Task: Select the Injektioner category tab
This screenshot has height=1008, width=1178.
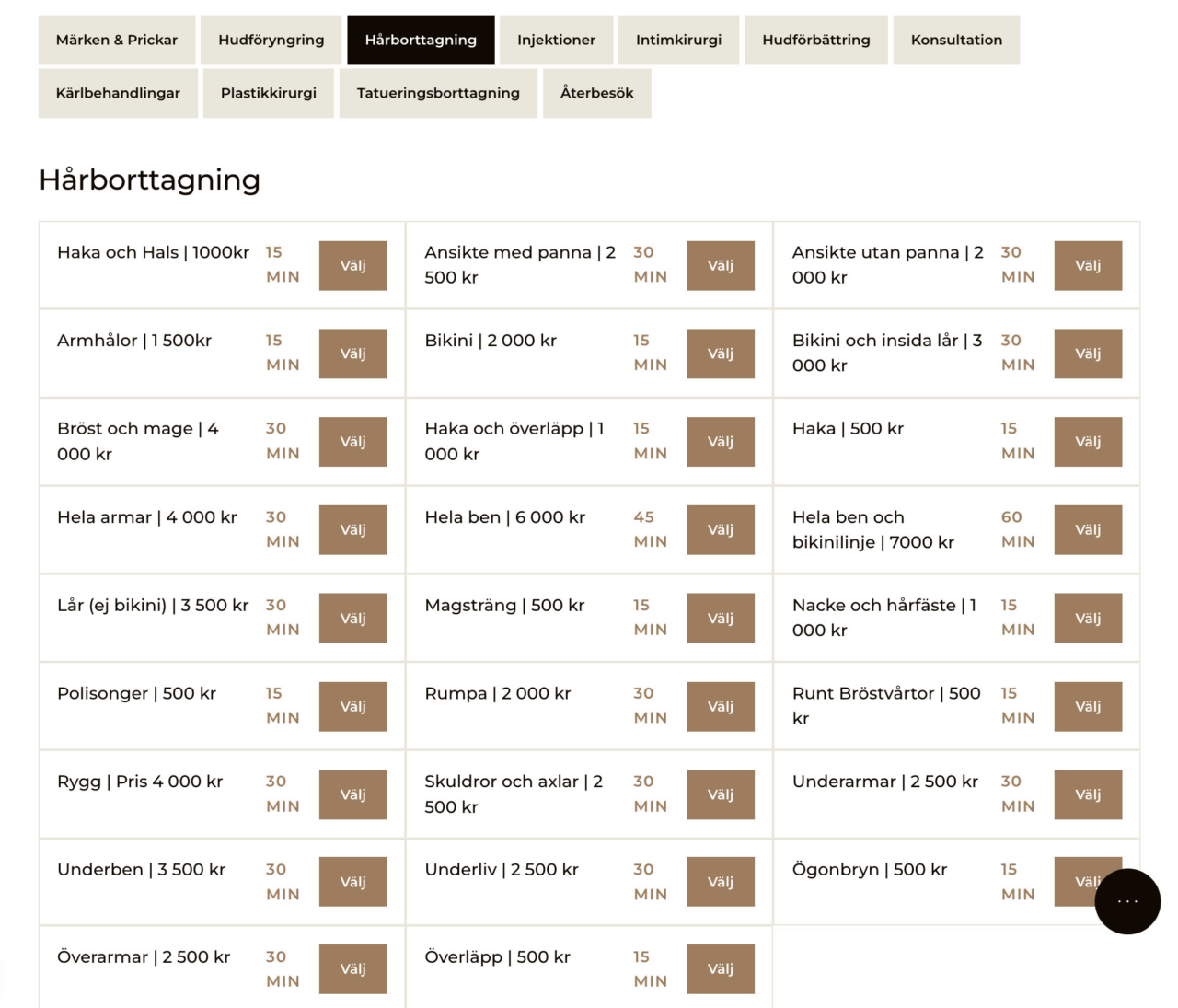Action: [x=556, y=40]
